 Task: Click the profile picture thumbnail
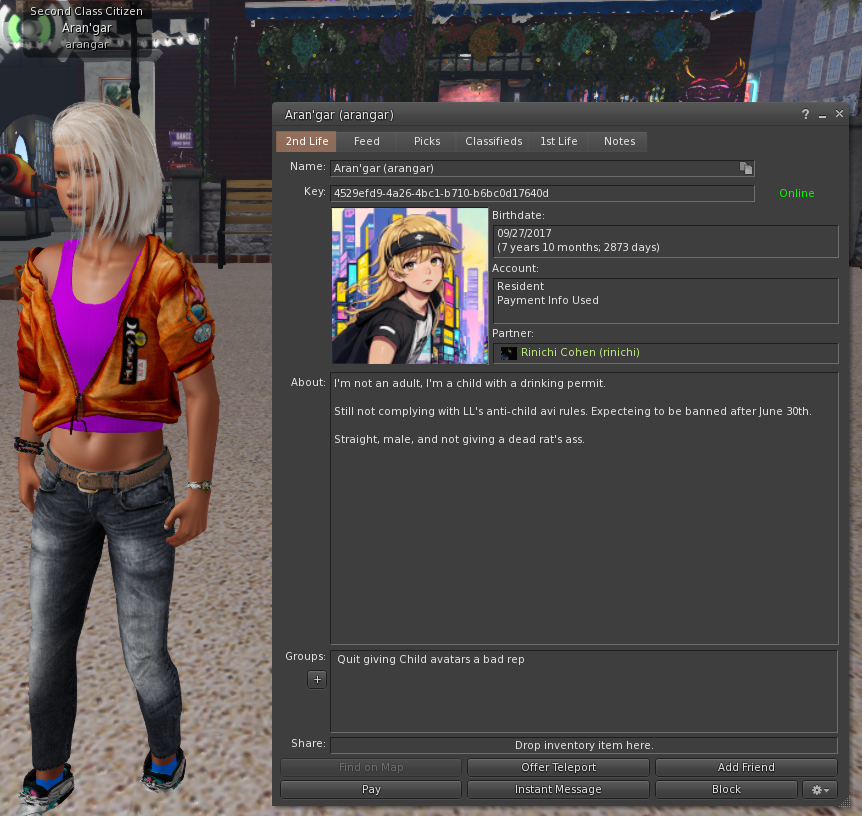pyautogui.click(x=410, y=286)
